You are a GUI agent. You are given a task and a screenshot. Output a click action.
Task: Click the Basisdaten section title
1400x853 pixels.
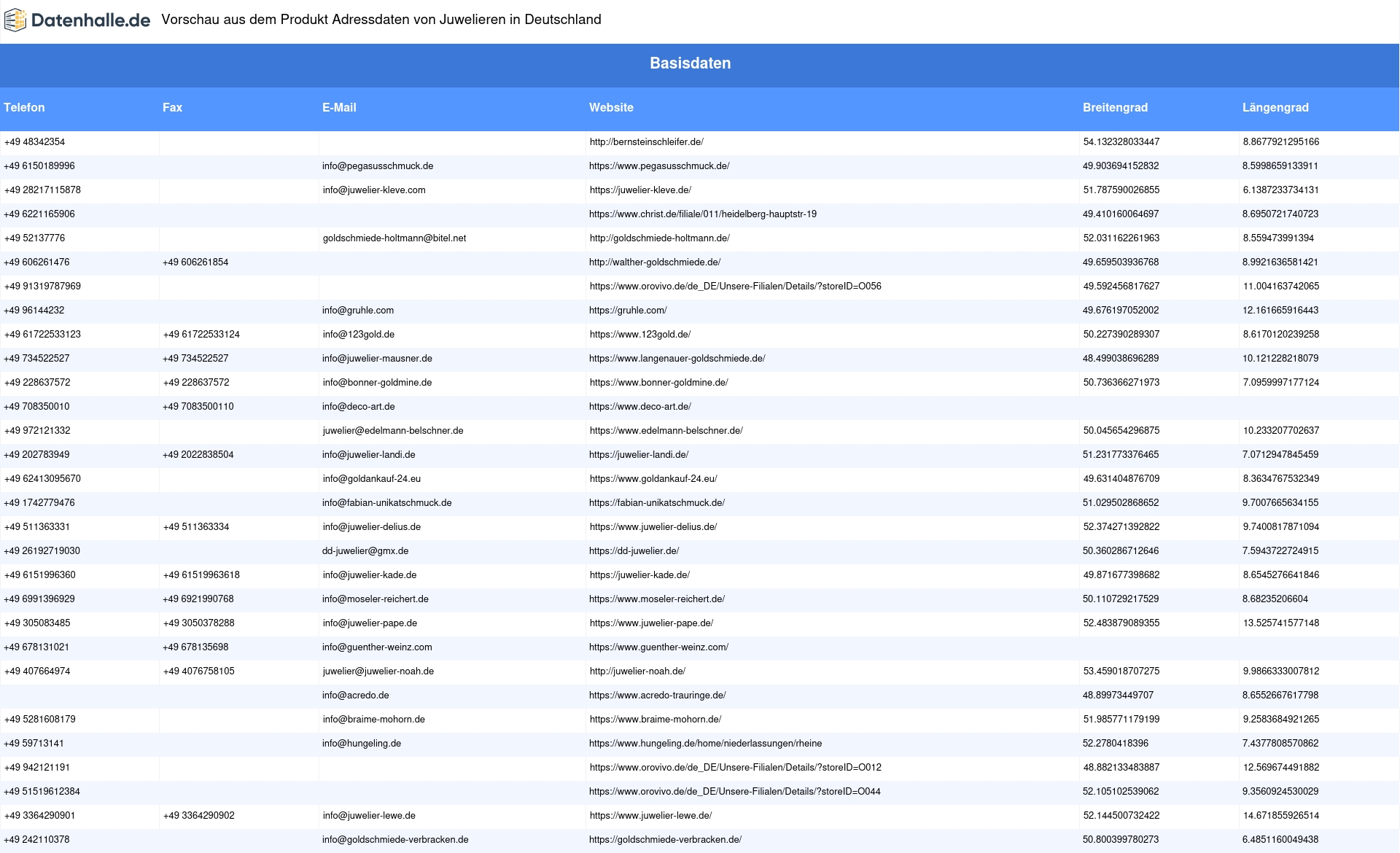tap(691, 63)
